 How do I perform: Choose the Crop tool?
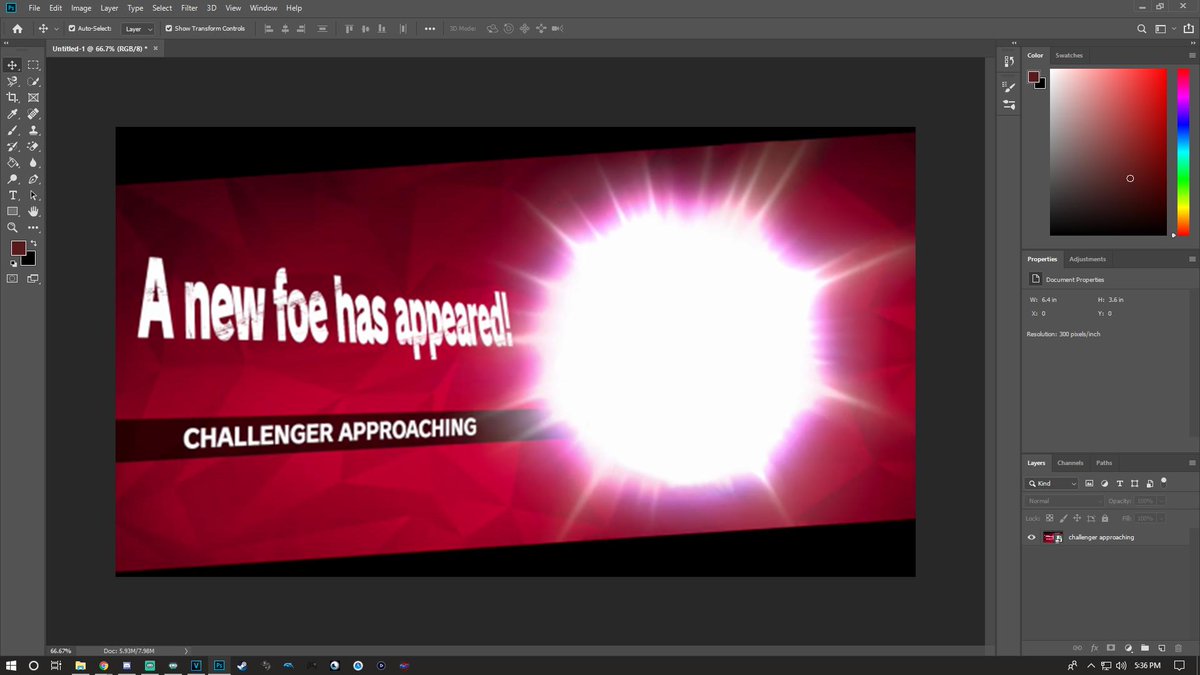tap(13, 97)
